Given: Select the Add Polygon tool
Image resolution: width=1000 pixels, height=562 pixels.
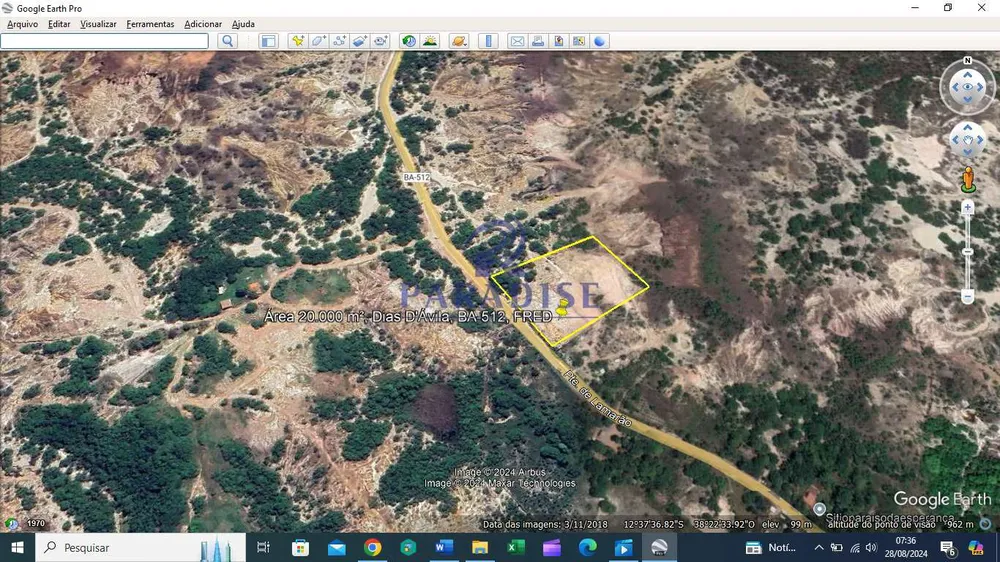Looking at the screenshot, I should [x=319, y=41].
